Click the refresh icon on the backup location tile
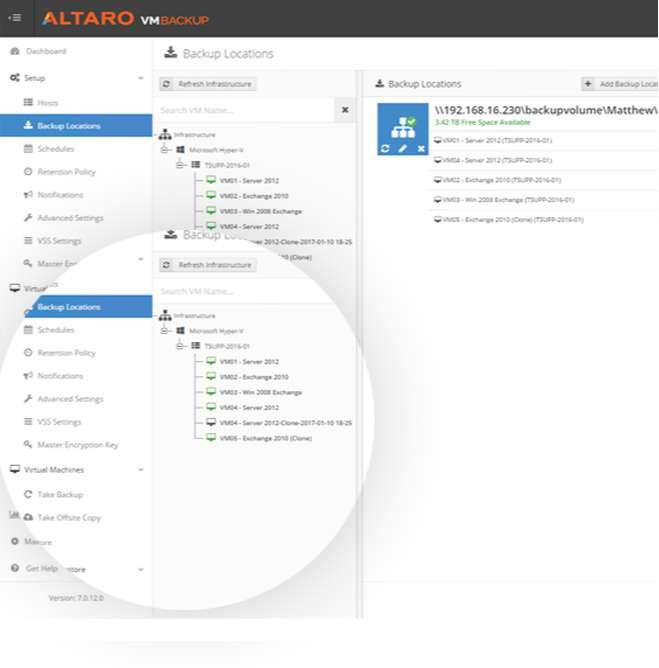This screenshot has width=659, height=668. (x=385, y=148)
